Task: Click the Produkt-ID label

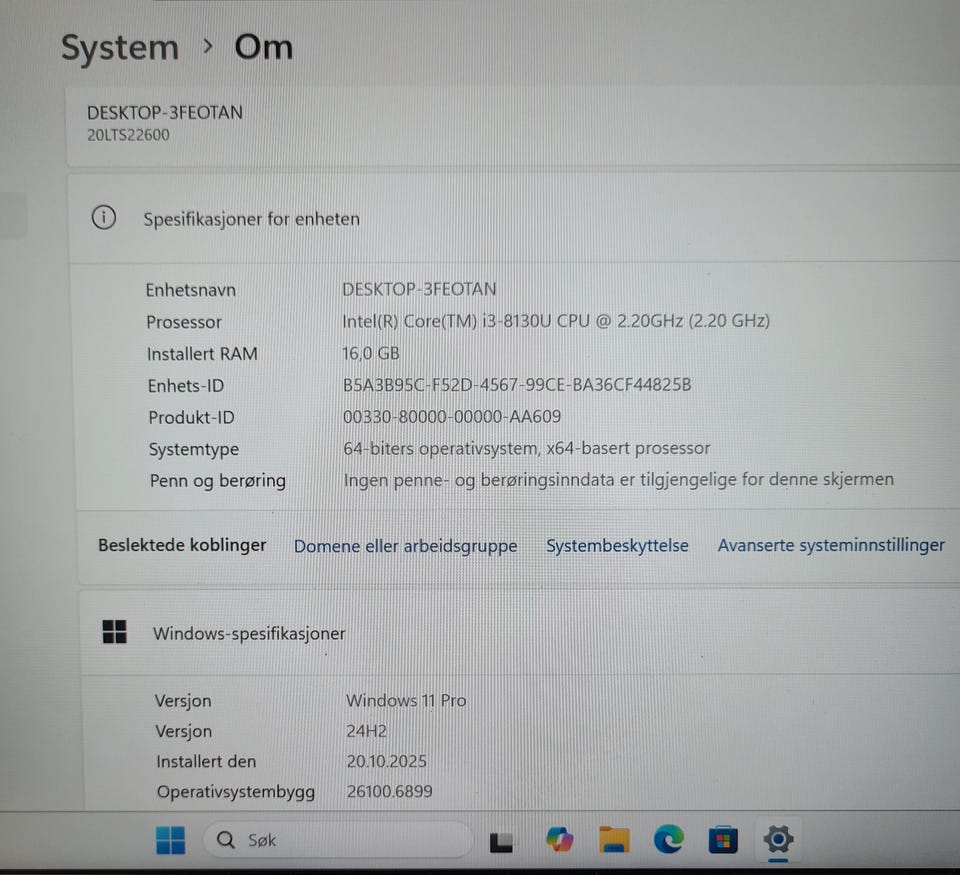Action: tap(191, 418)
